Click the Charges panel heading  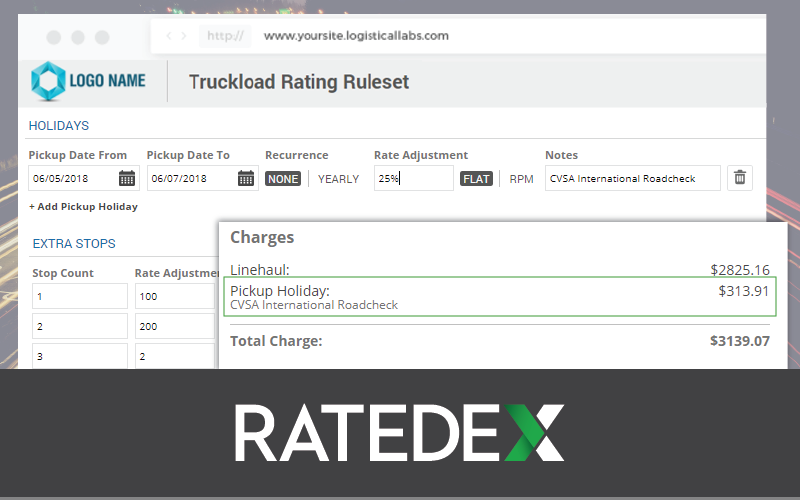pyautogui.click(x=262, y=237)
